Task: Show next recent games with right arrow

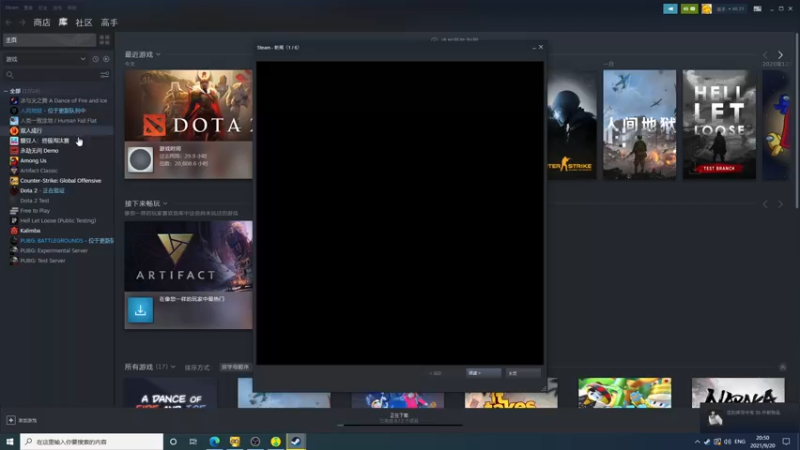Action: (x=780, y=55)
